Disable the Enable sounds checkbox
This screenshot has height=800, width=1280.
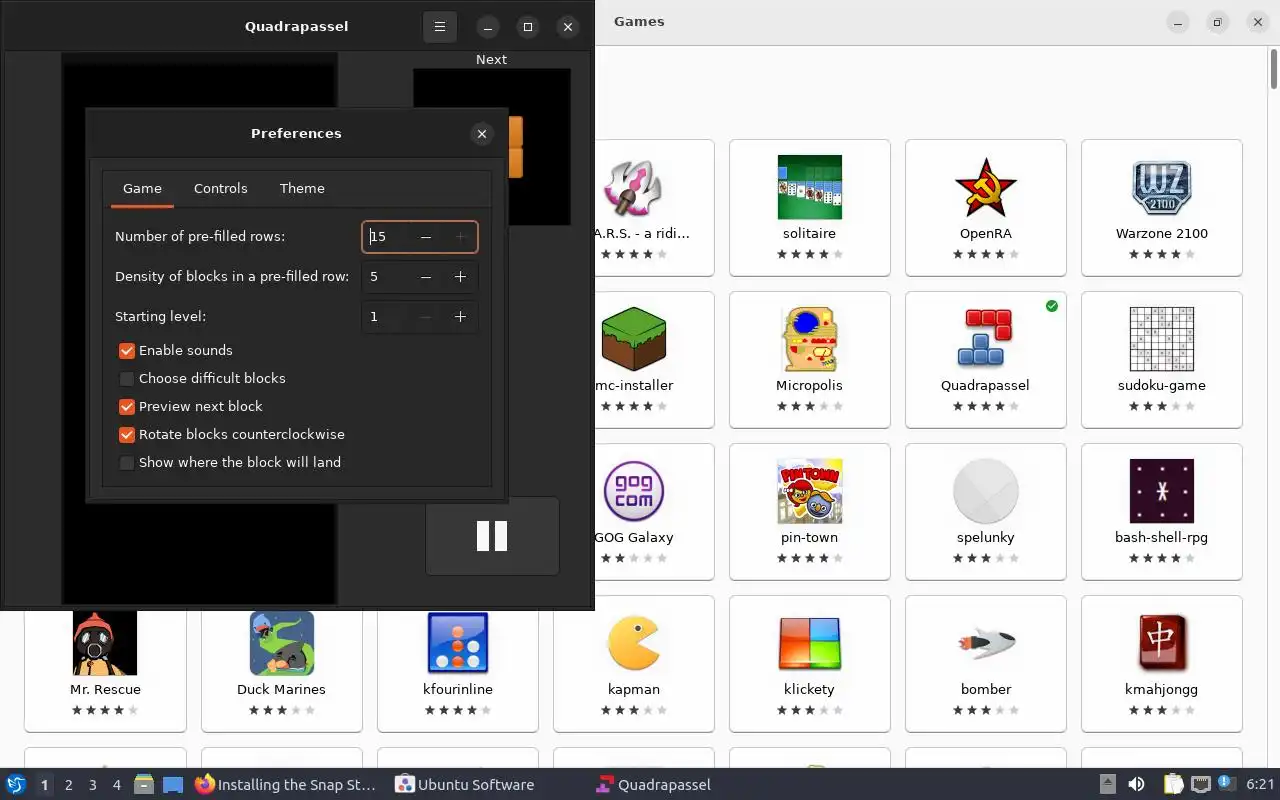coord(127,351)
